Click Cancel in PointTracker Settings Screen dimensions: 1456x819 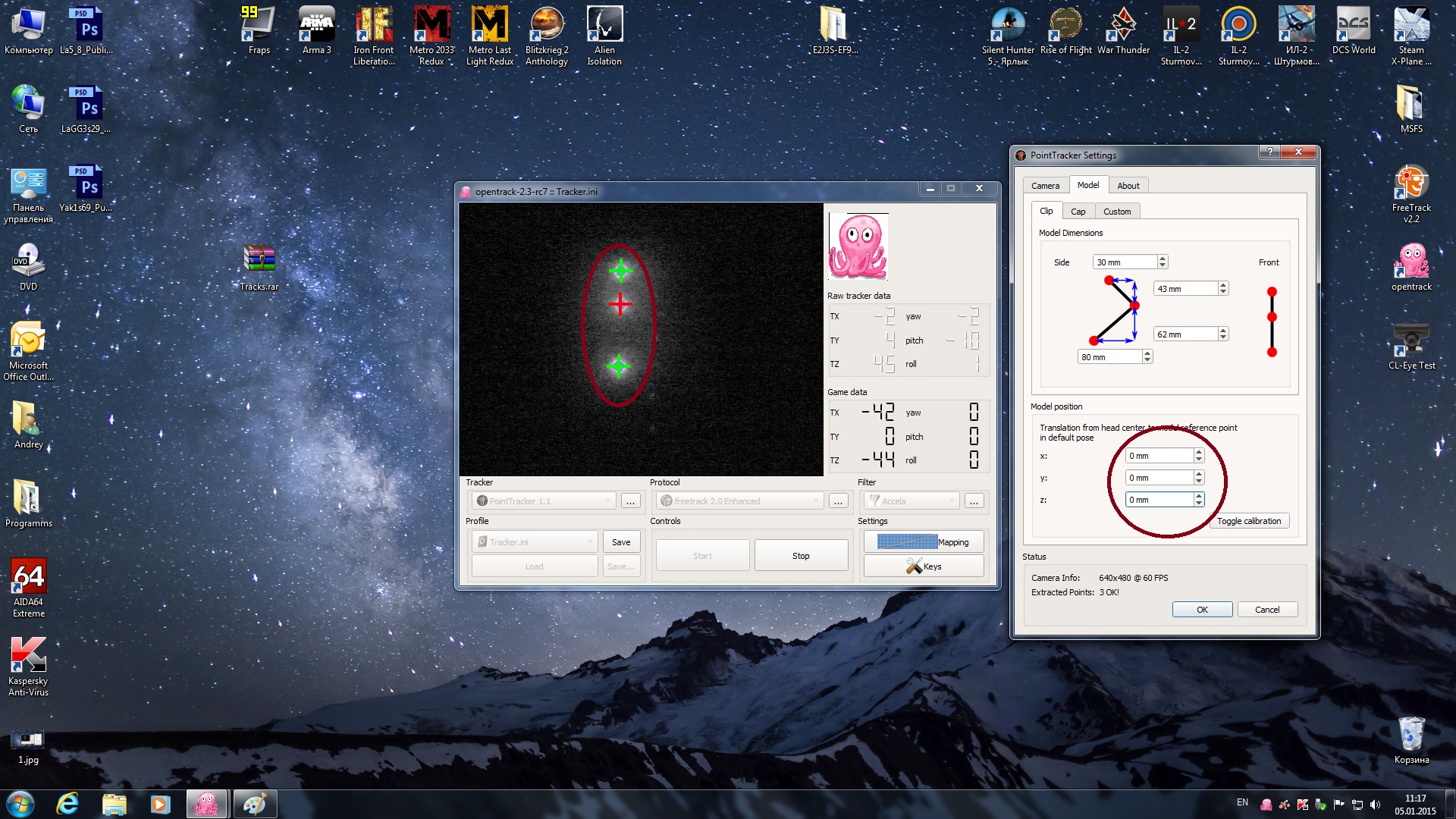point(1267,610)
